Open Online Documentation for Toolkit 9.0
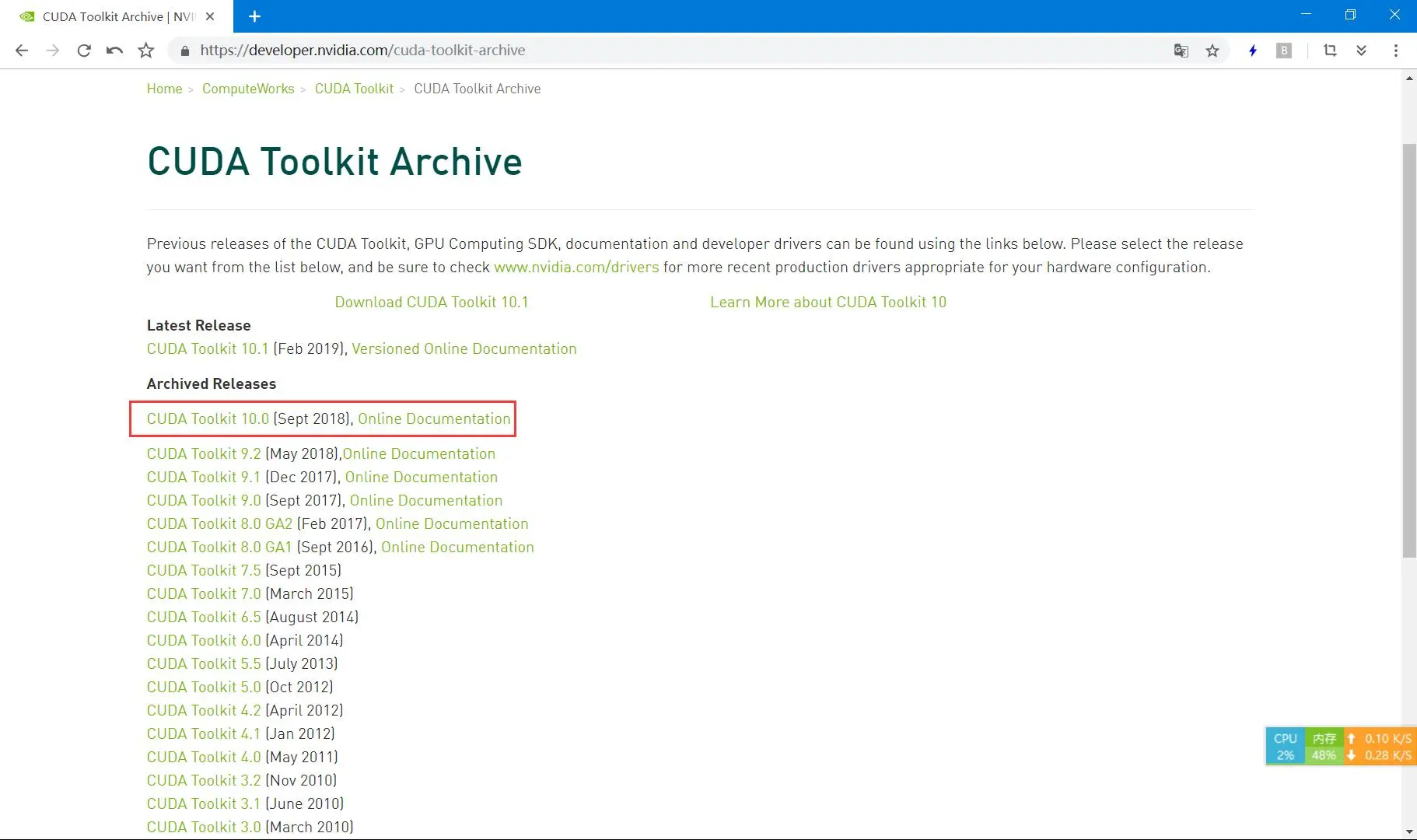 point(426,500)
